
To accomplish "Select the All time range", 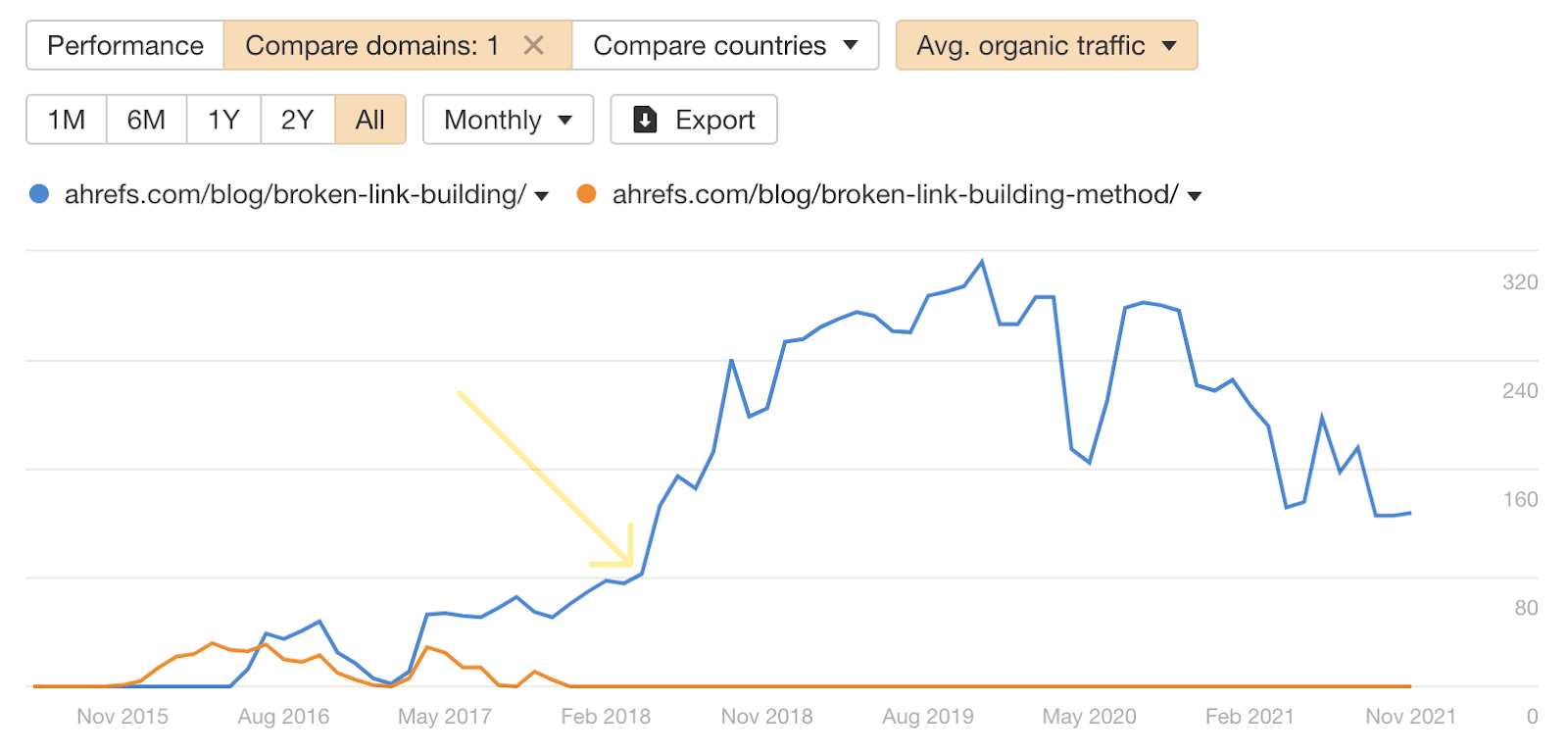I will (x=369, y=119).
